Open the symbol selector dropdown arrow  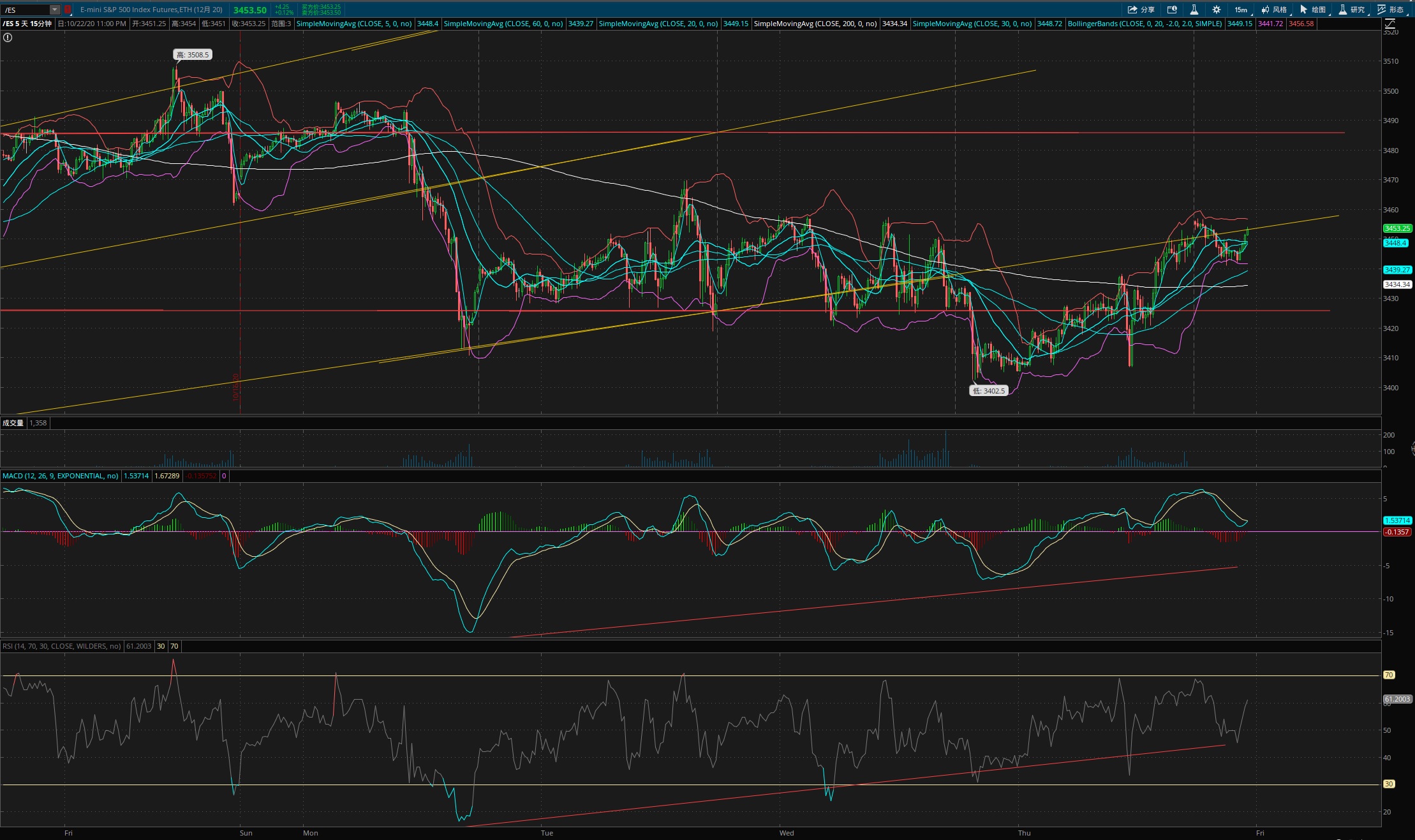pos(56,10)
